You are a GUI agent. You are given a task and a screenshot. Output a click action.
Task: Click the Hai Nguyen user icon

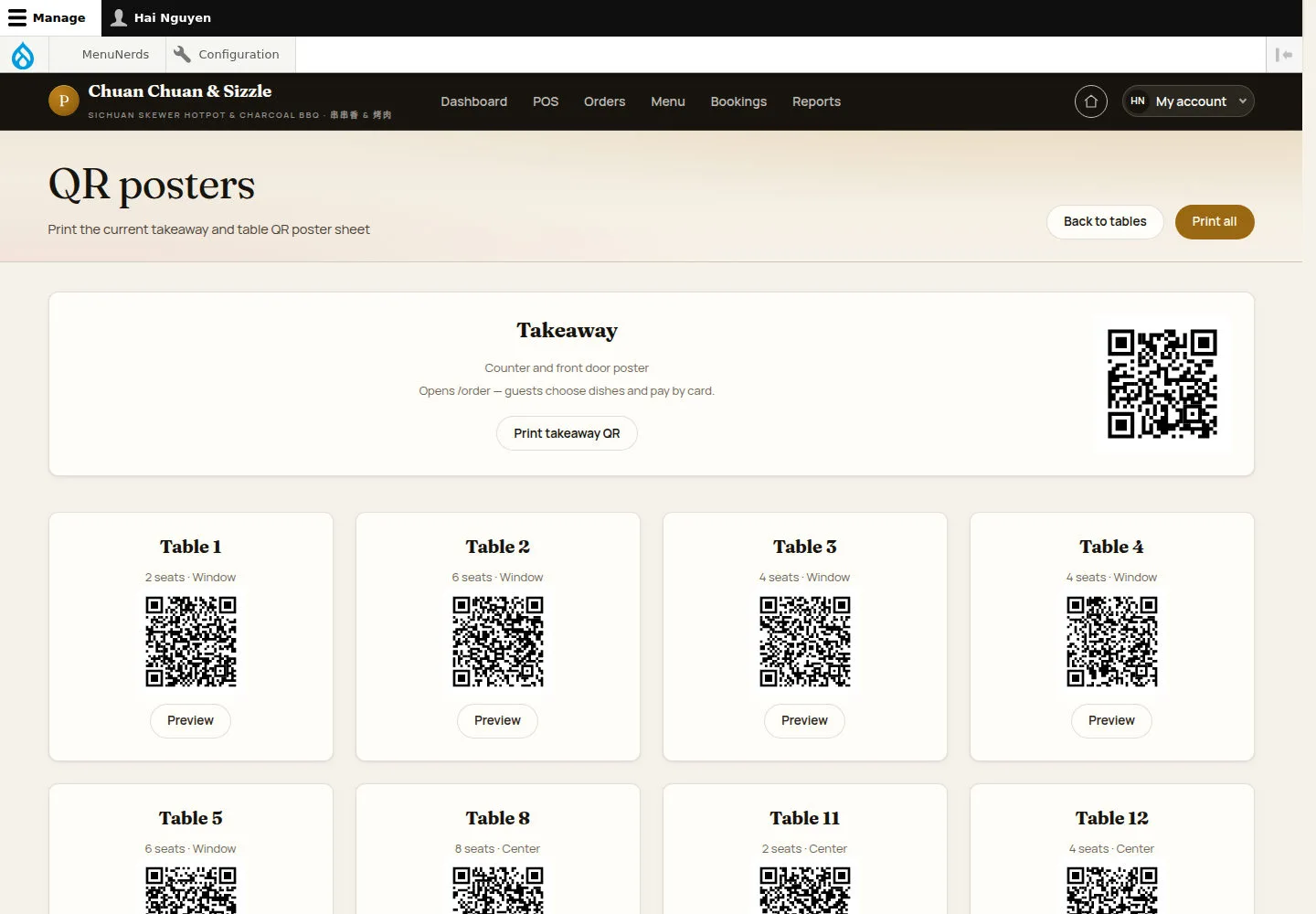click(119, 17)
